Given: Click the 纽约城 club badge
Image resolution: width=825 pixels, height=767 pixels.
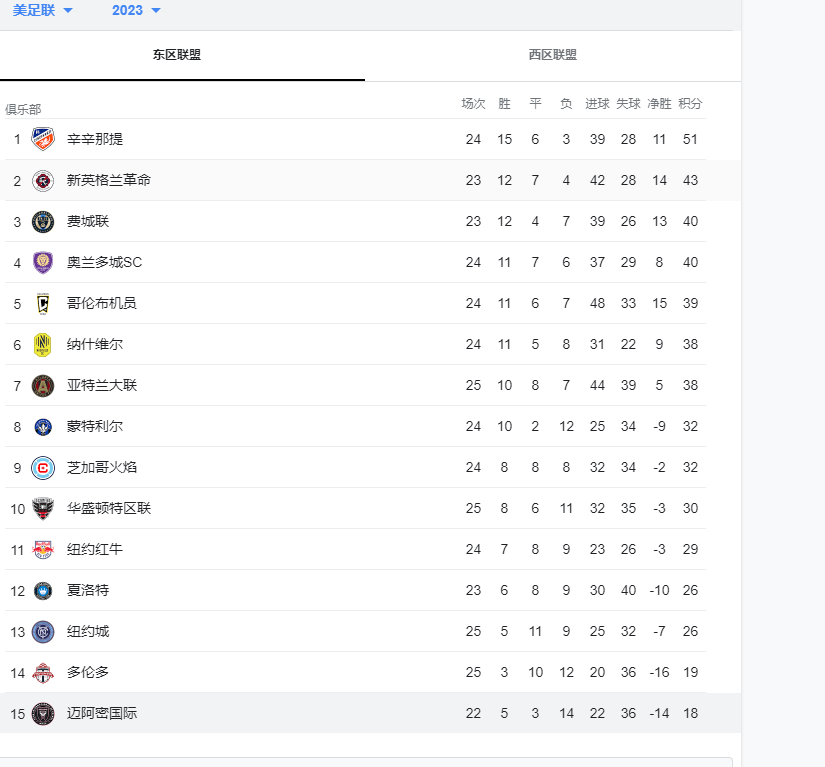Looking at the screenshot, I should pyautogui.click(x=43, y=632).
